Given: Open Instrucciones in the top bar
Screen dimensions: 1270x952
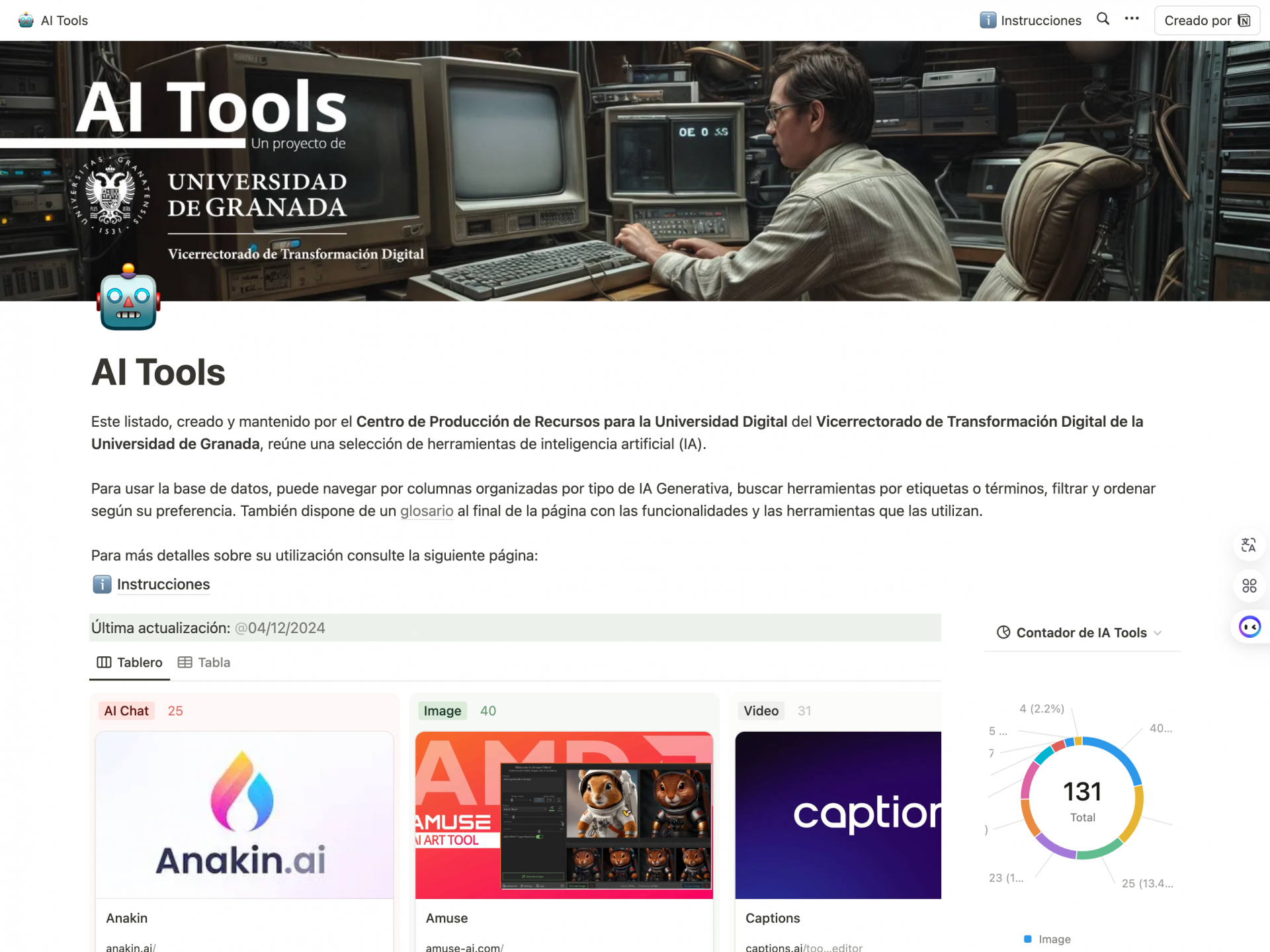Looking at the screenshot, I should pyautogui.click(x=1031, y=21).
